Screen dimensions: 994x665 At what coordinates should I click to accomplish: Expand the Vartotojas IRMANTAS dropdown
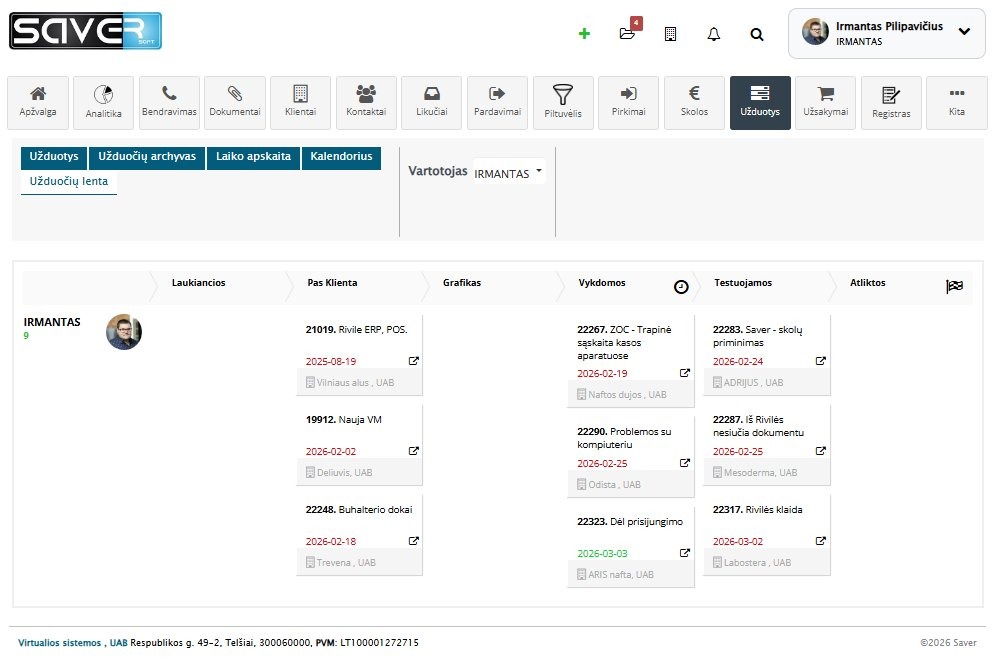point(509,172)
